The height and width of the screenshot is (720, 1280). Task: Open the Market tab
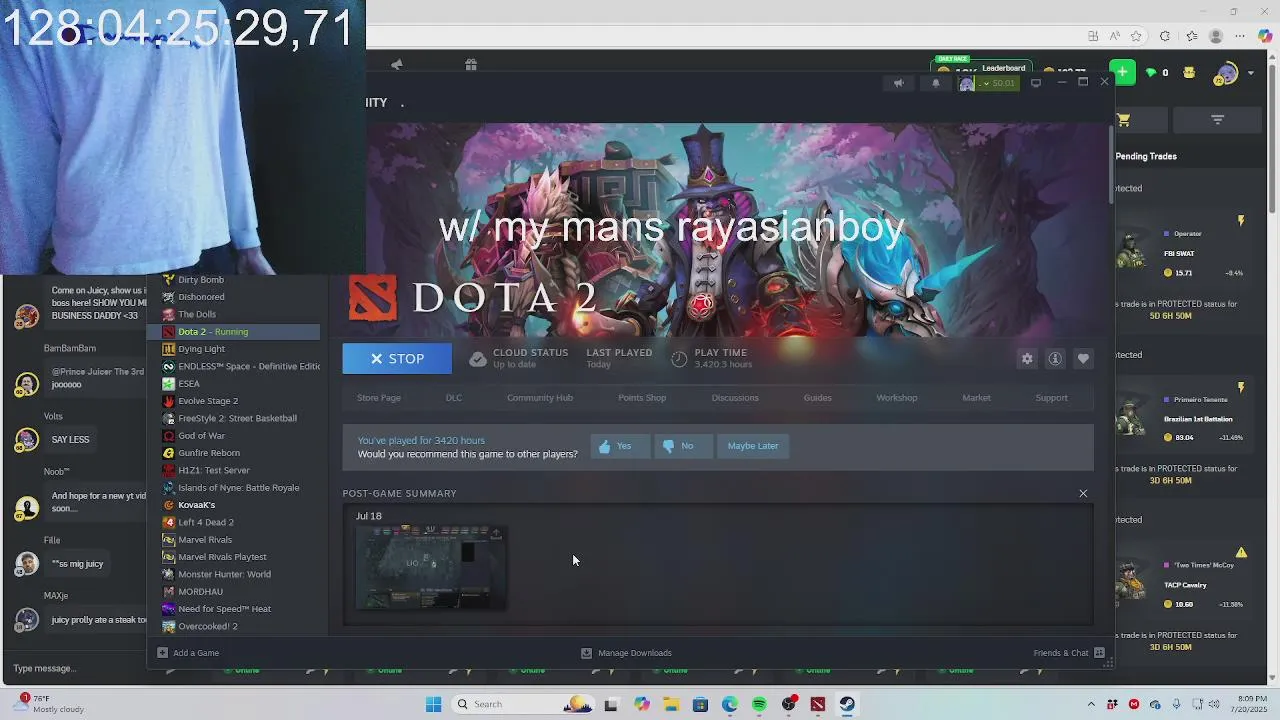[977, 398]
